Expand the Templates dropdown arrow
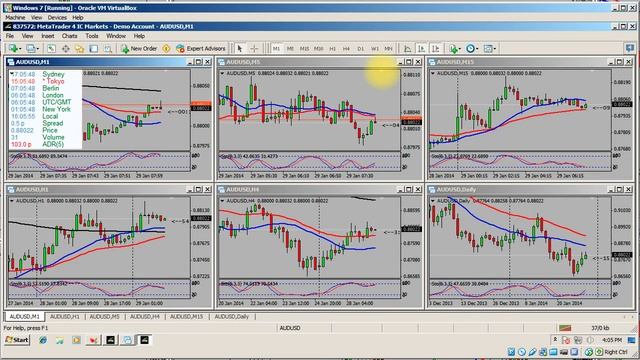The height and width of the screenshot is (360, 640). click(x=495, y=49)
